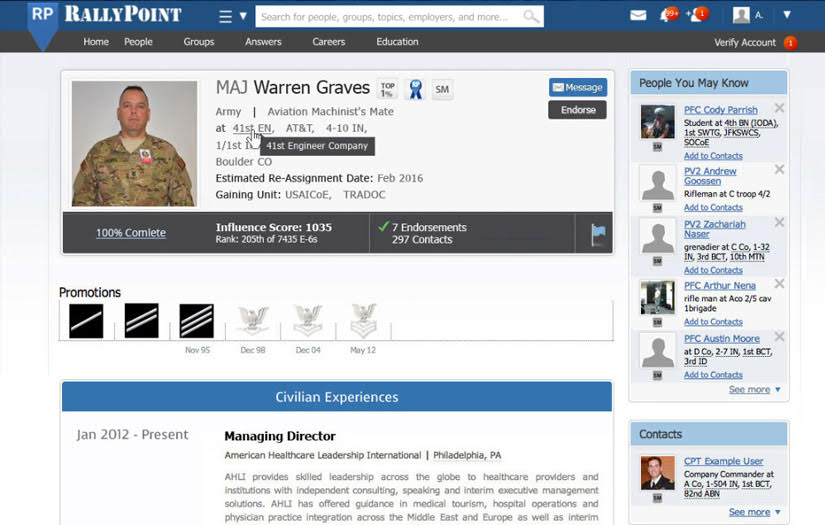Expand the account dropdown arrow

[787, 15]
